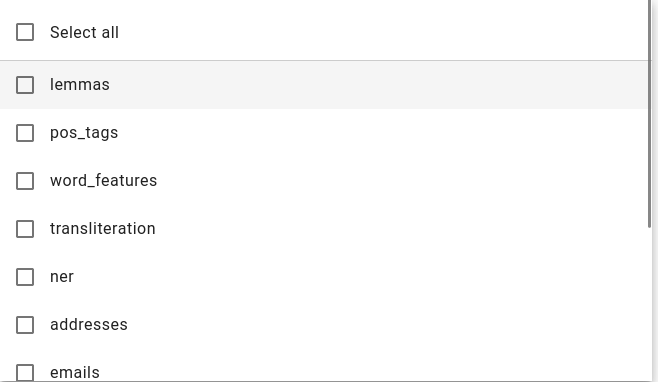The width and height of the screenshot is (658, 382).
Task: Click empty area of highlighted lemmas row
Action: coord(378,85)
